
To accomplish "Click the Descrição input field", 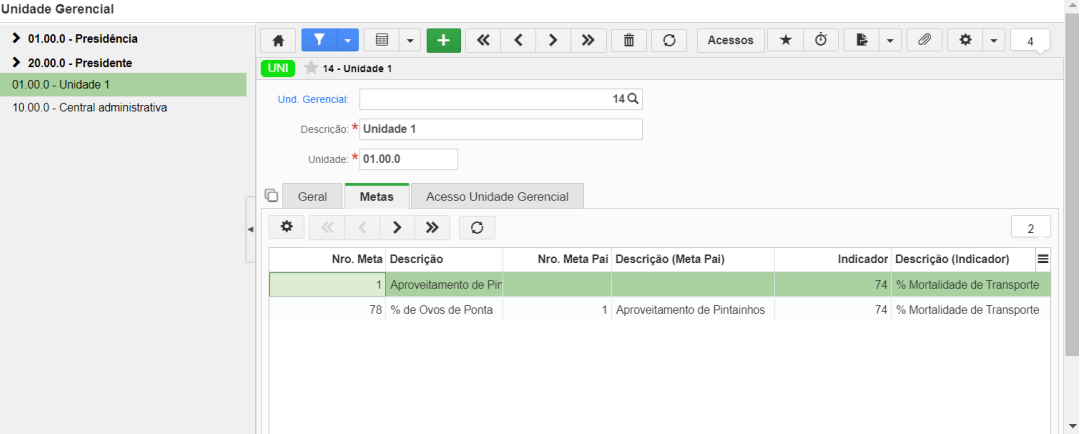I will tap(501, 129).
